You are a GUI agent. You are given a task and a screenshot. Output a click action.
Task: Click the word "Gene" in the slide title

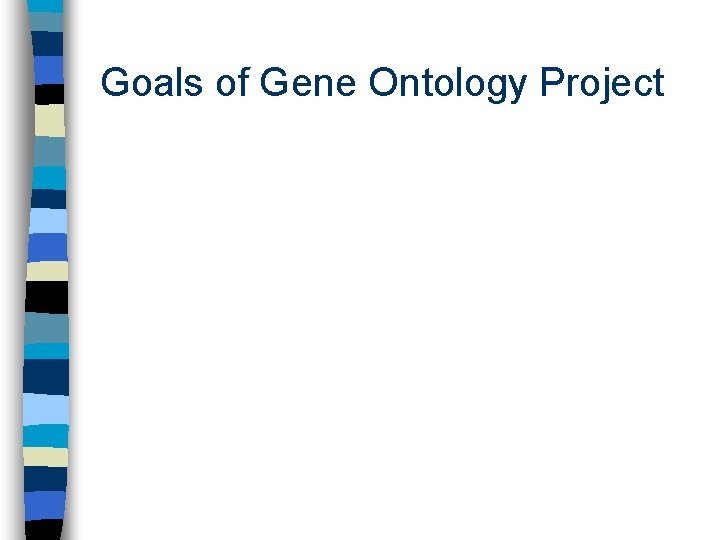coord(310,83)
